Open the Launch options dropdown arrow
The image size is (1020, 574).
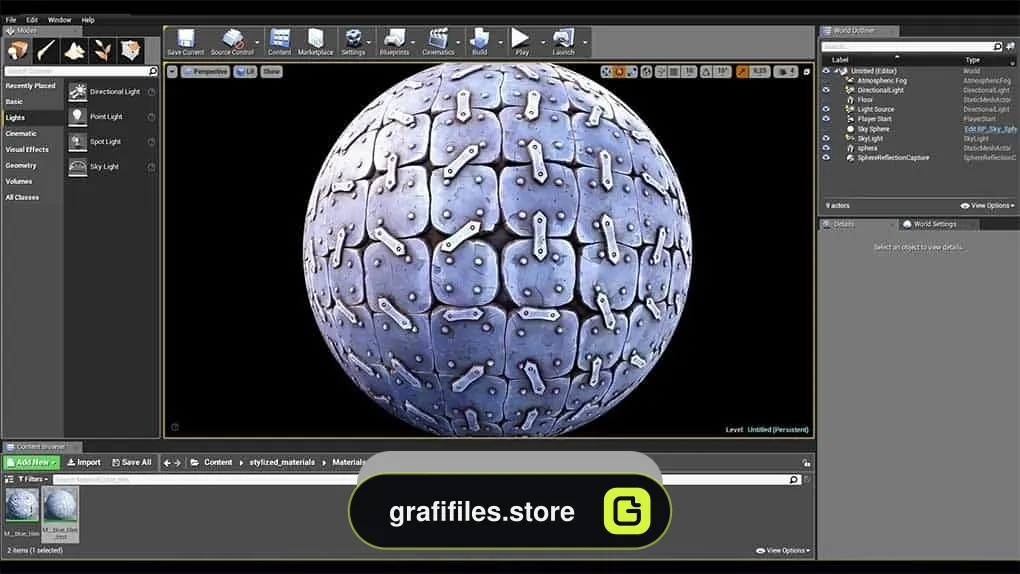[x=585, y=43]
